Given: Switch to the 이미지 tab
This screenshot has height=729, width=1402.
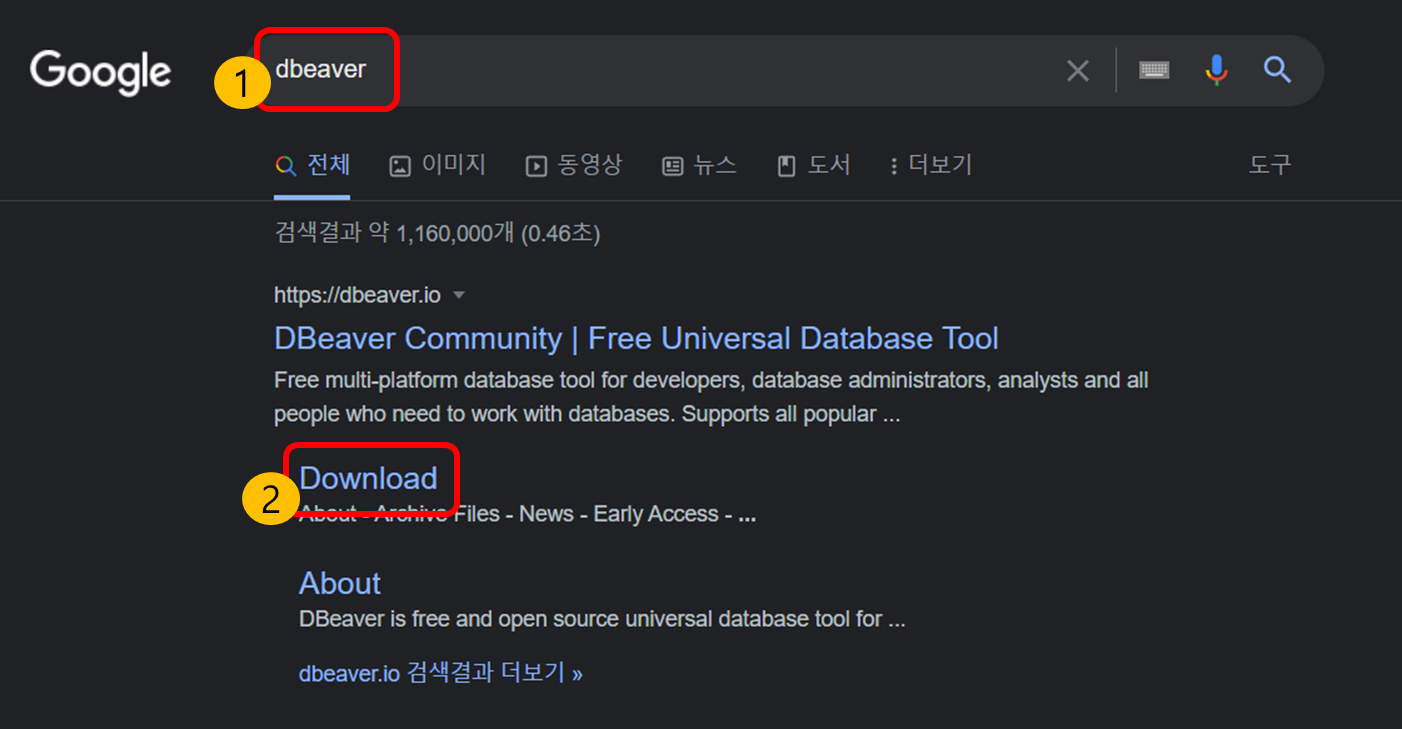Looking at the screenshot, I should pos(438,165).
